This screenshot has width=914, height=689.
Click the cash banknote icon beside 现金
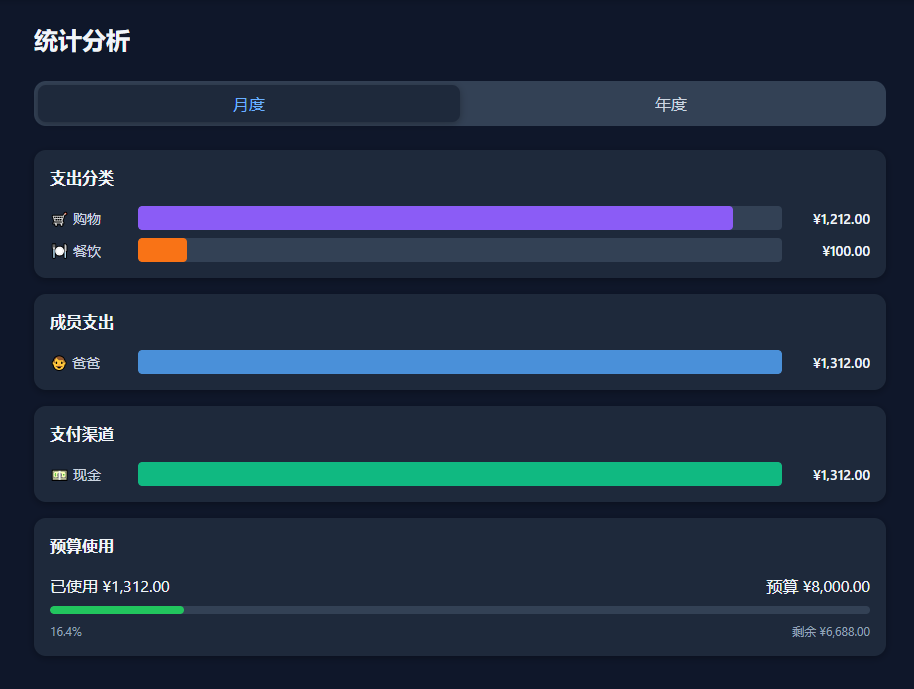(59, 475)
